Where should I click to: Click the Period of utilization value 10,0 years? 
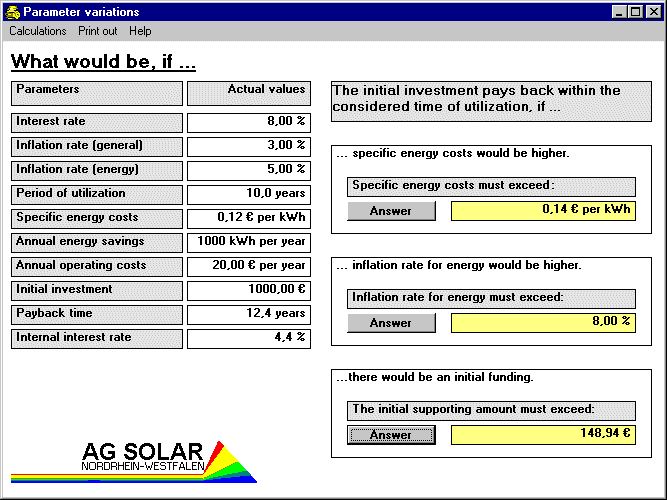(x=249, y=194)
